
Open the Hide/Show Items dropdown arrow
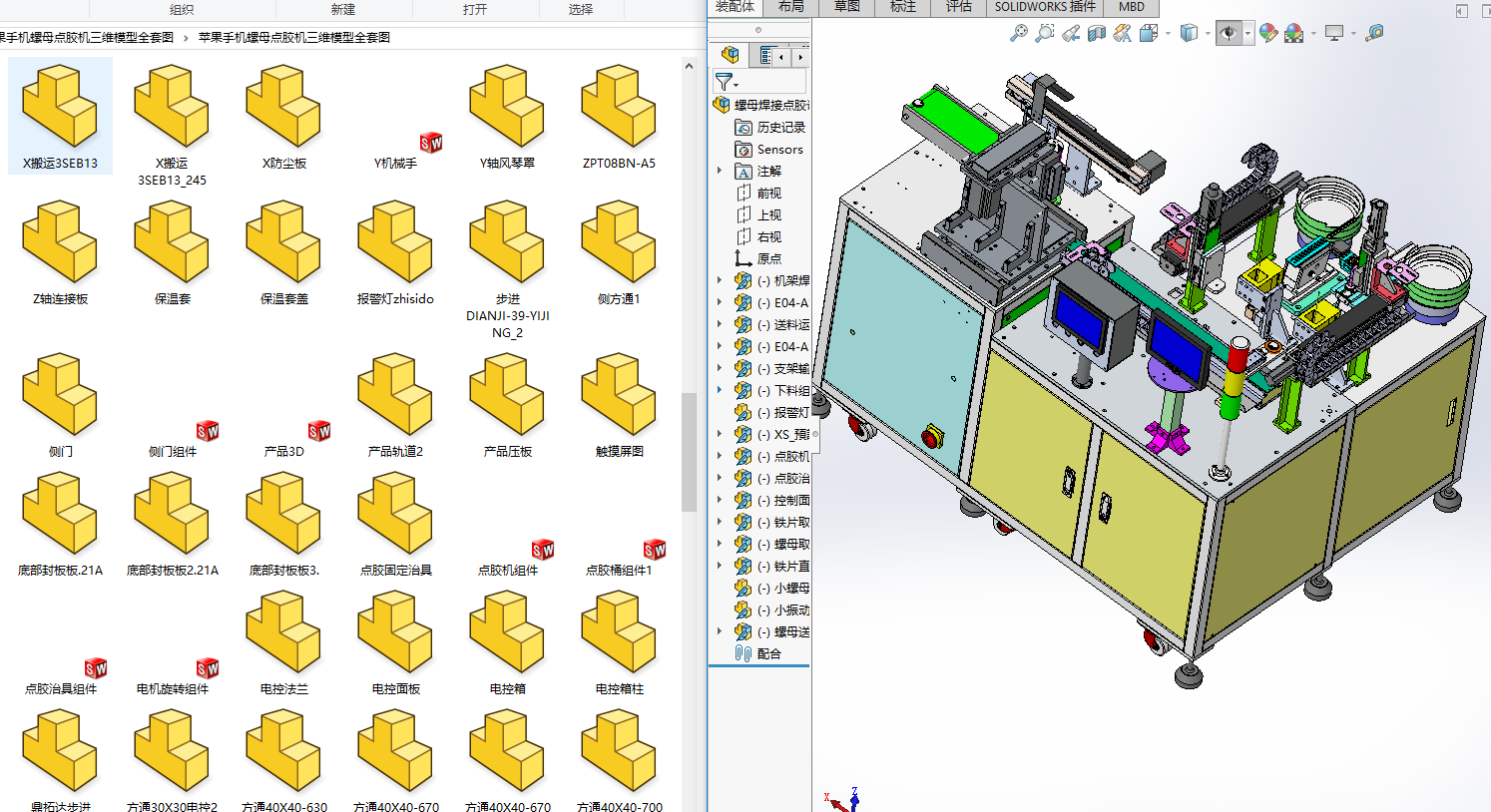click(1247, 34)
